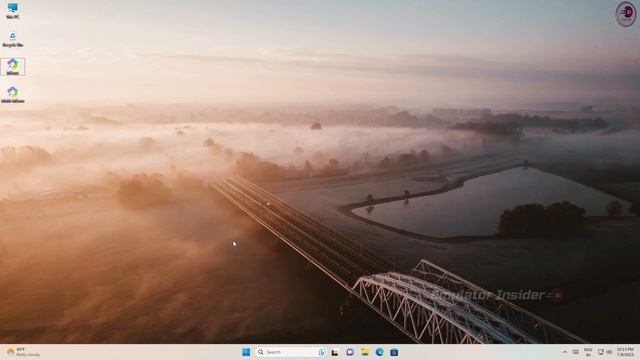Open the Recycle Bin desktop icon

click(13, 40)
